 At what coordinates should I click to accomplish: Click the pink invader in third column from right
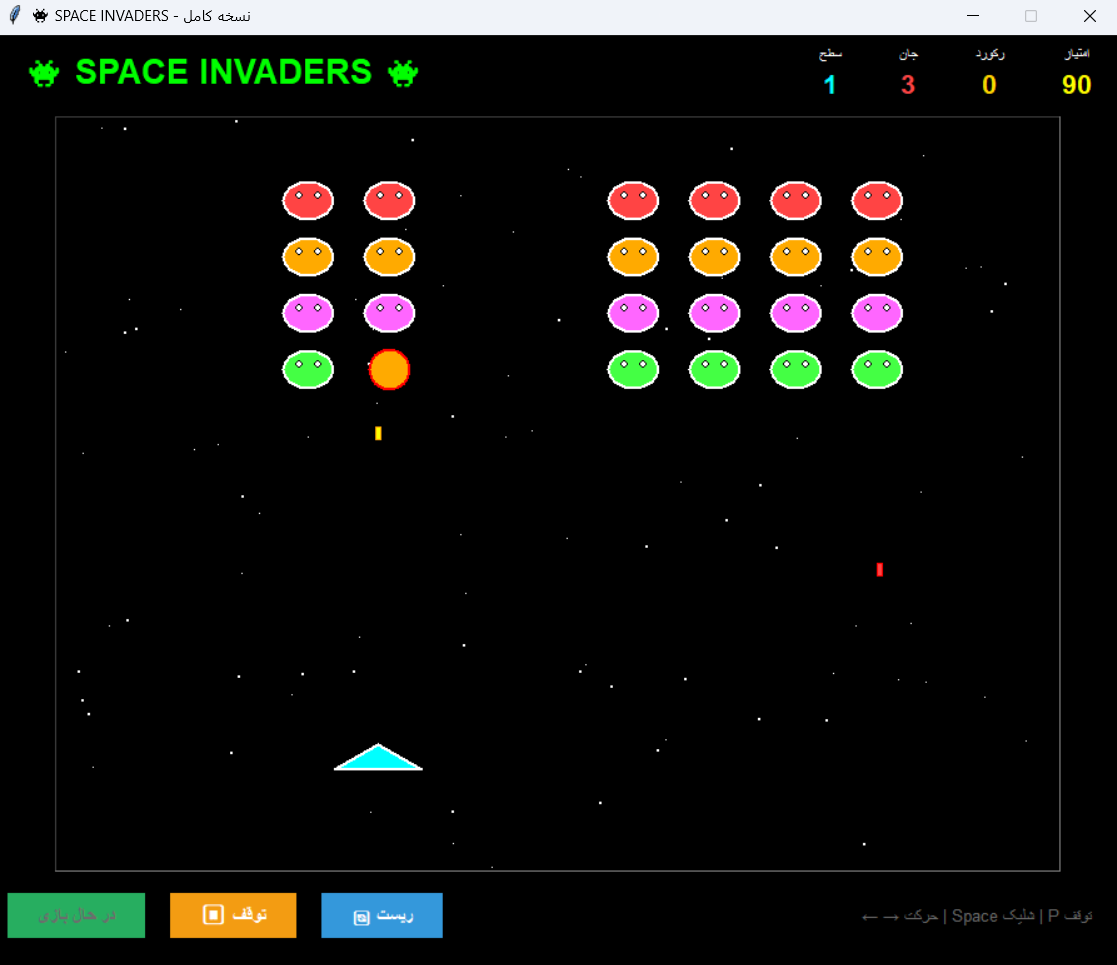(x=715, y=313)
